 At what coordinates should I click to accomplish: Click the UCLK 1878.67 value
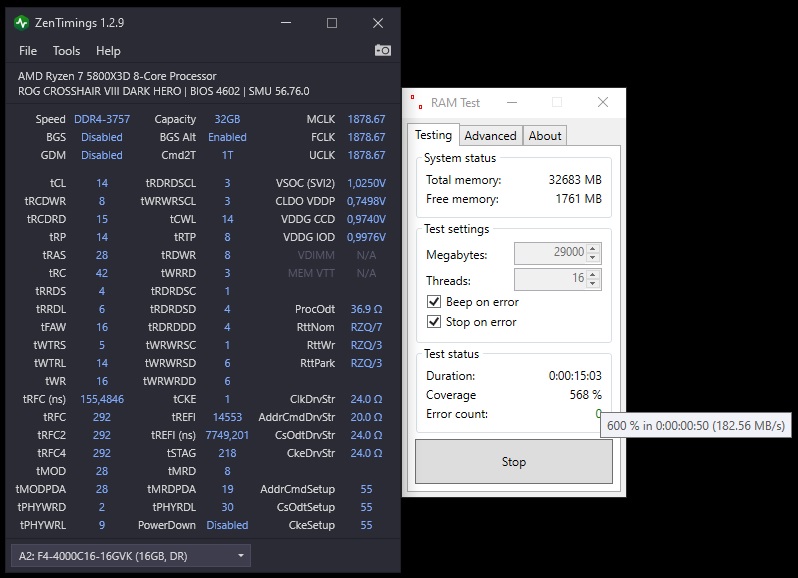point(366,155)
